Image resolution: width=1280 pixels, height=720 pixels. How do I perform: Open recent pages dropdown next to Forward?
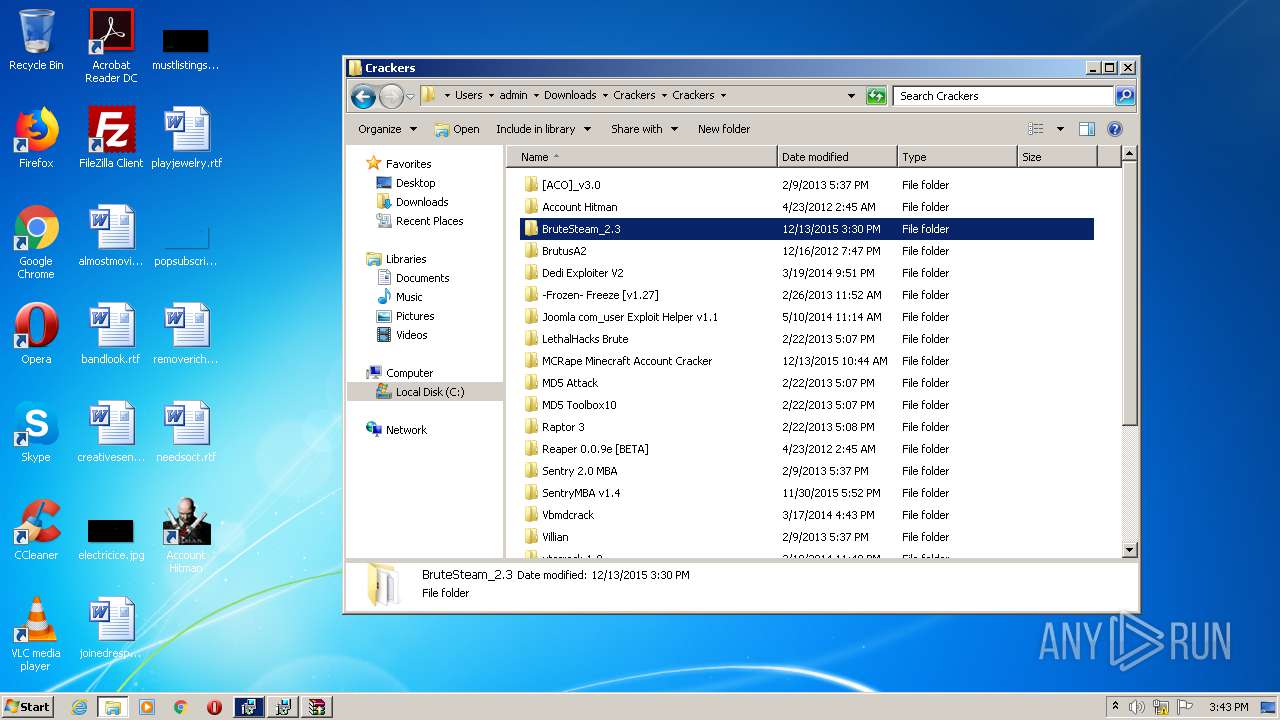[x=410, y=97]
